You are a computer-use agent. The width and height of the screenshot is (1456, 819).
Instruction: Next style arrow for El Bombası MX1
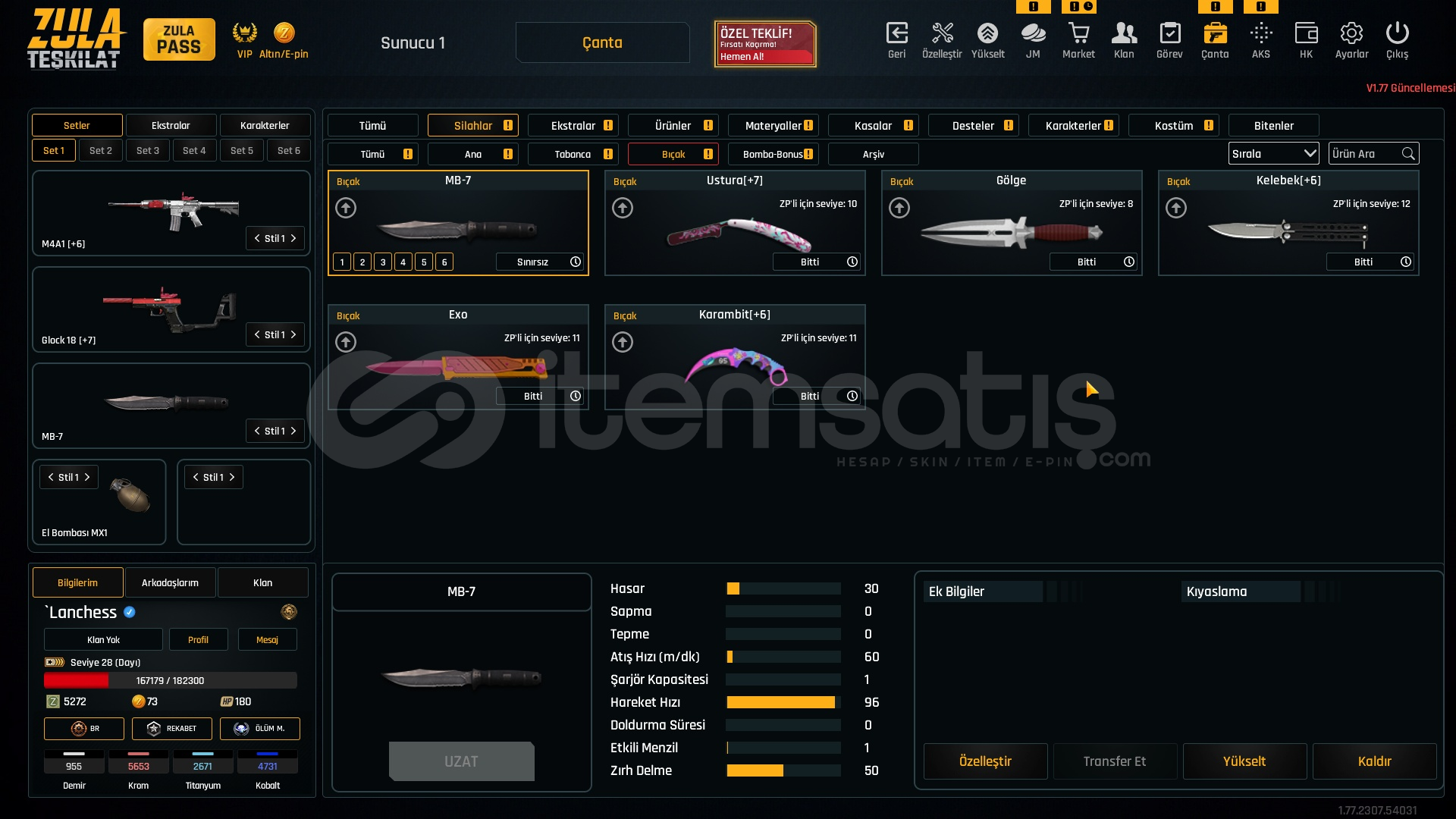point(87,477)
